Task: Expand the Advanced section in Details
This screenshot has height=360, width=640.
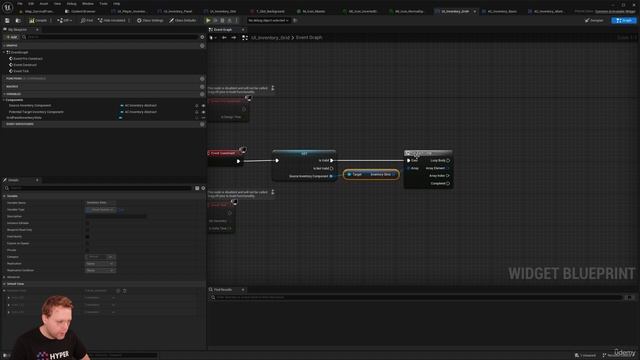Action: (x=4, y=277)
